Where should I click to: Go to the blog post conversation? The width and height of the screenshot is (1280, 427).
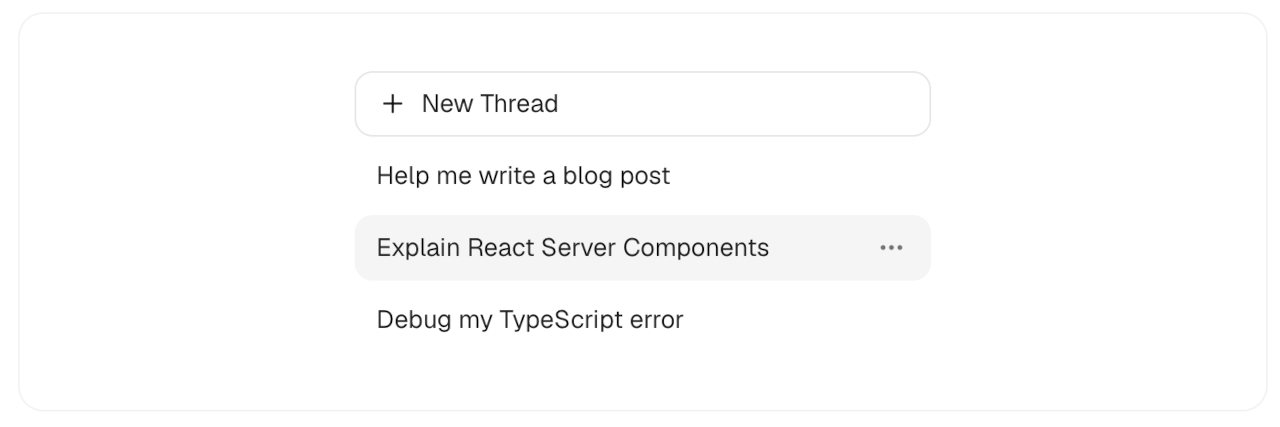point(523,176)
